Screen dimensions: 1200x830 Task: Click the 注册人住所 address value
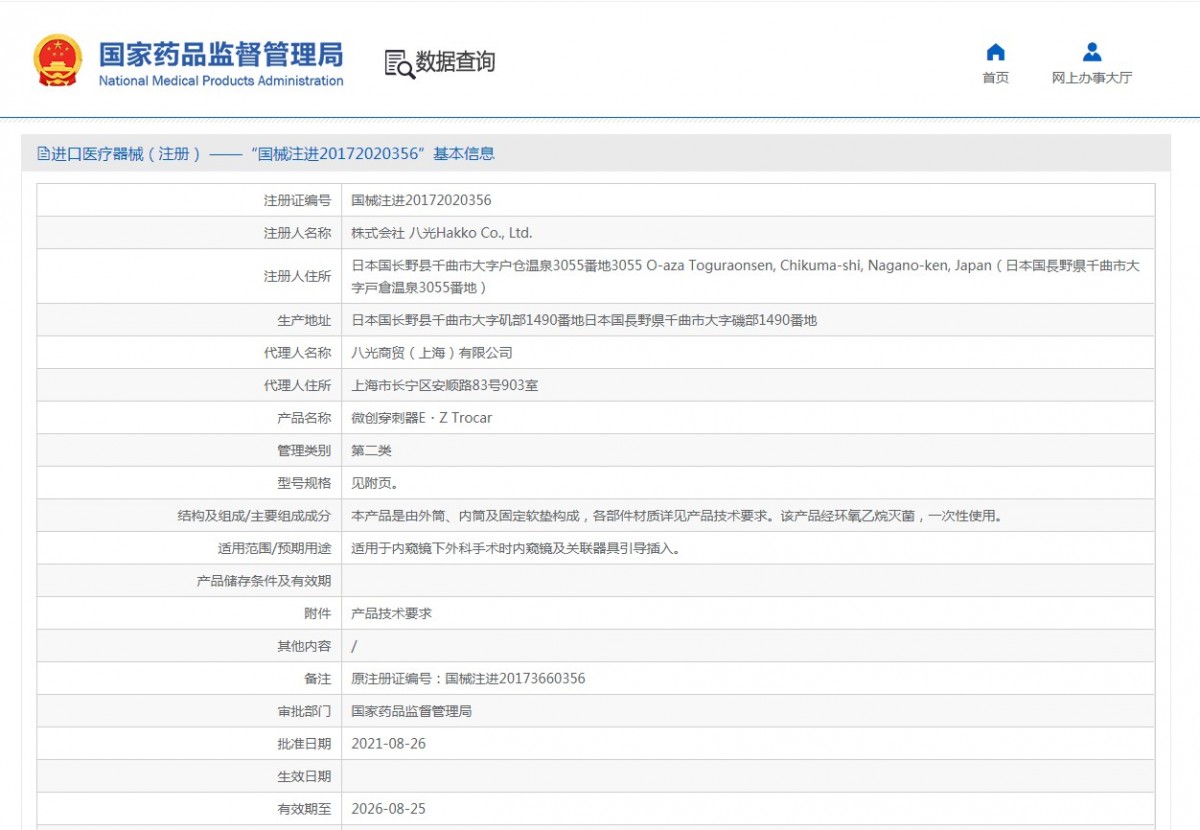[x=745, y=276]
